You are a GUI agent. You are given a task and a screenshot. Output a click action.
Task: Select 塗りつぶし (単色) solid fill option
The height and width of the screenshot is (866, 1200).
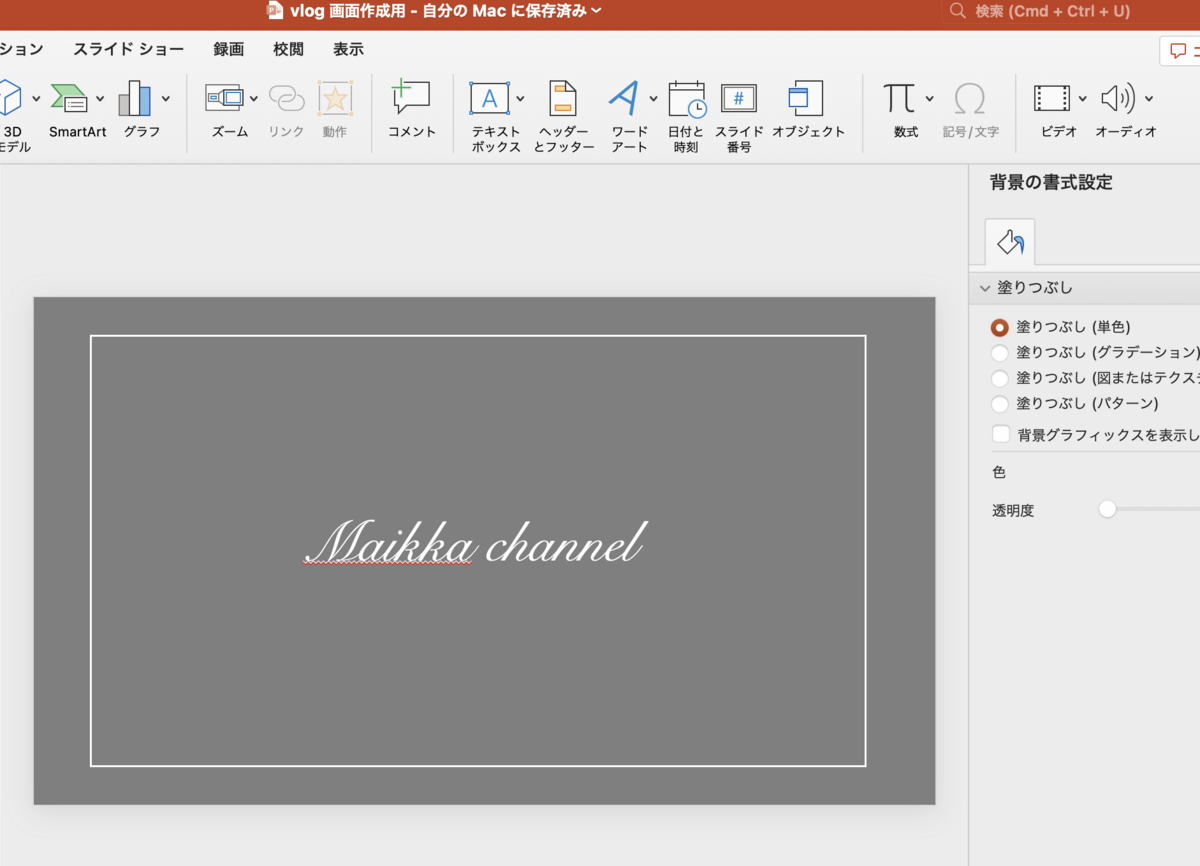pyautogui.click(x=1000, y=327)
